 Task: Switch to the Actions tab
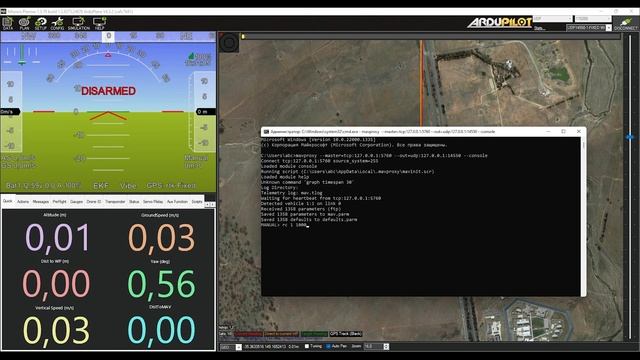(x=23, y=202)
